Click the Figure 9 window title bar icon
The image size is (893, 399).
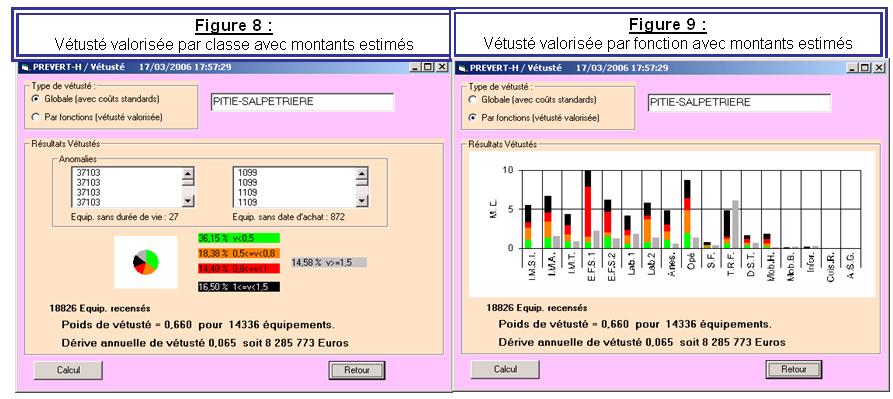[x=461, y=68]
